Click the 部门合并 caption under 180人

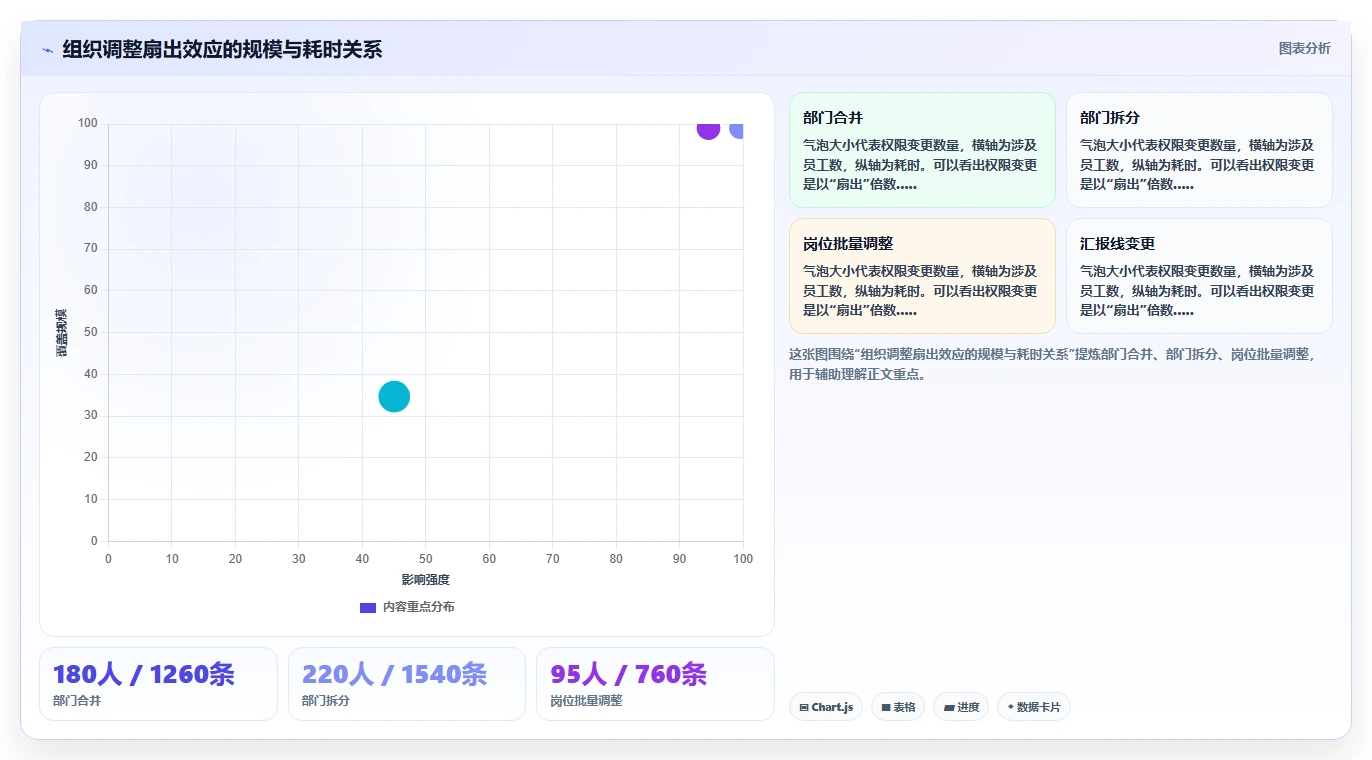[77, 701]
